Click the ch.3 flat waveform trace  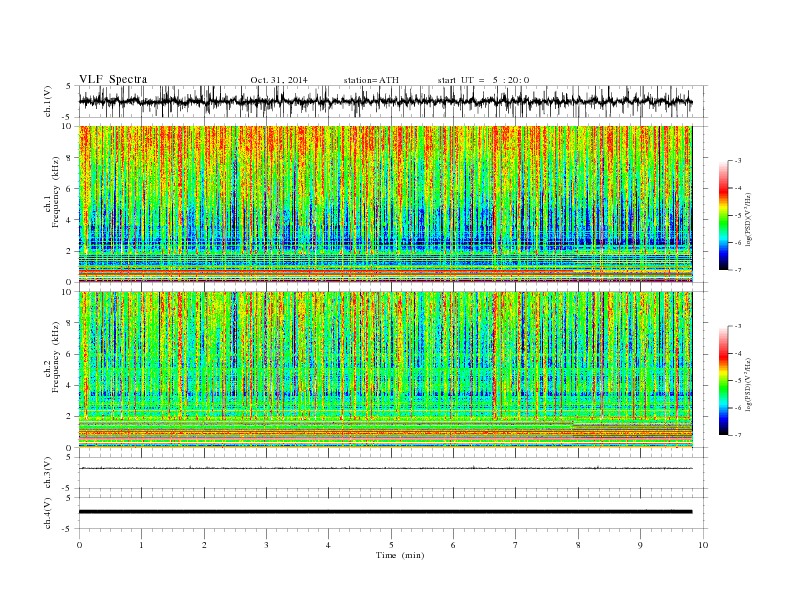point(385,468)
